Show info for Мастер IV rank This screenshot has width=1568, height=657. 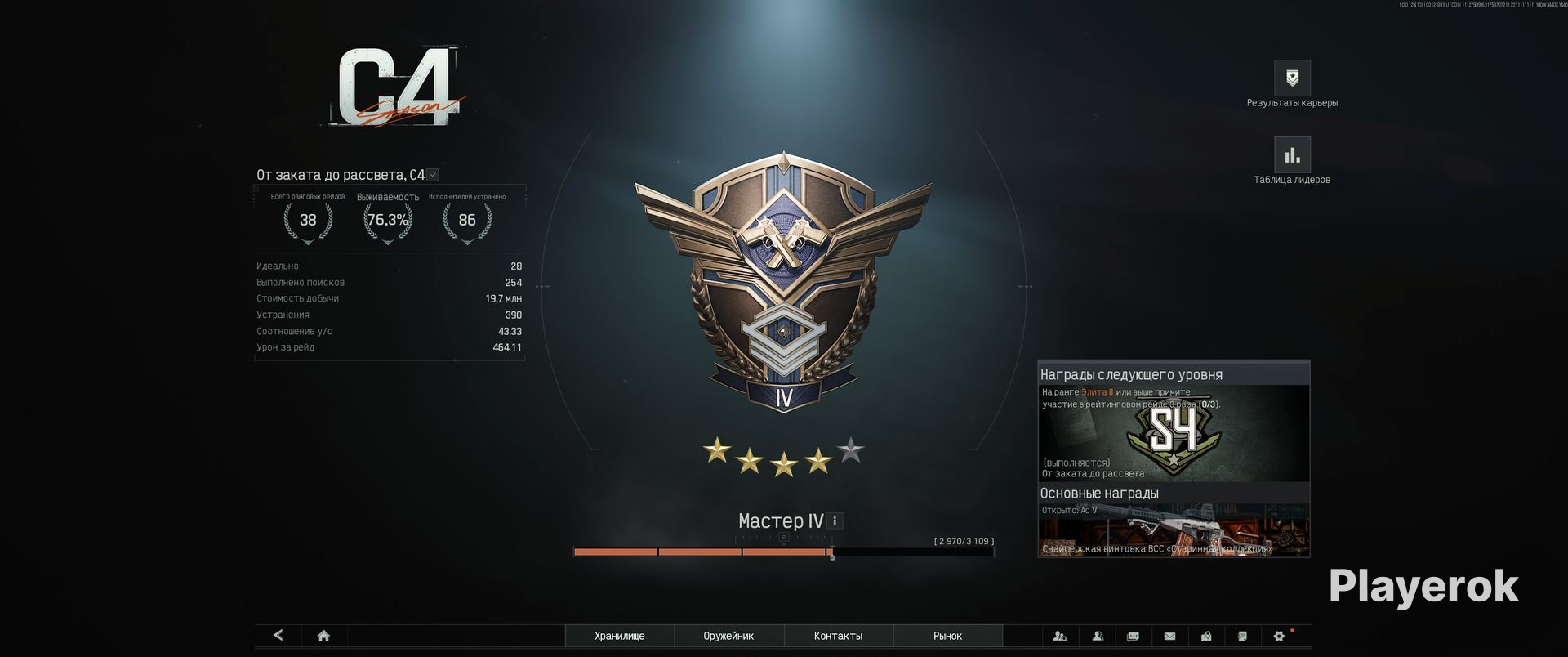[834, 521]
